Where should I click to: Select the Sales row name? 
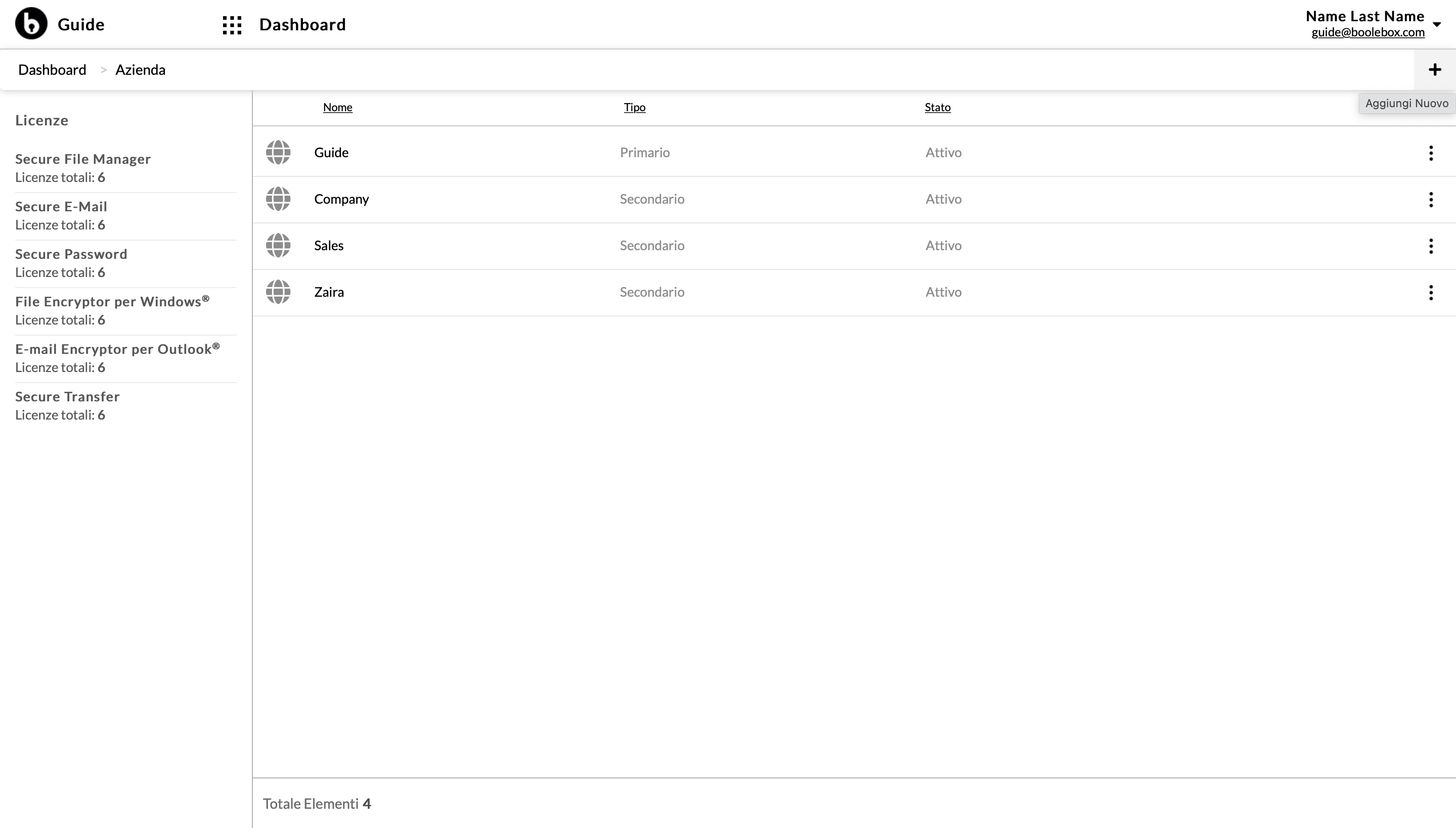(329, 246)
